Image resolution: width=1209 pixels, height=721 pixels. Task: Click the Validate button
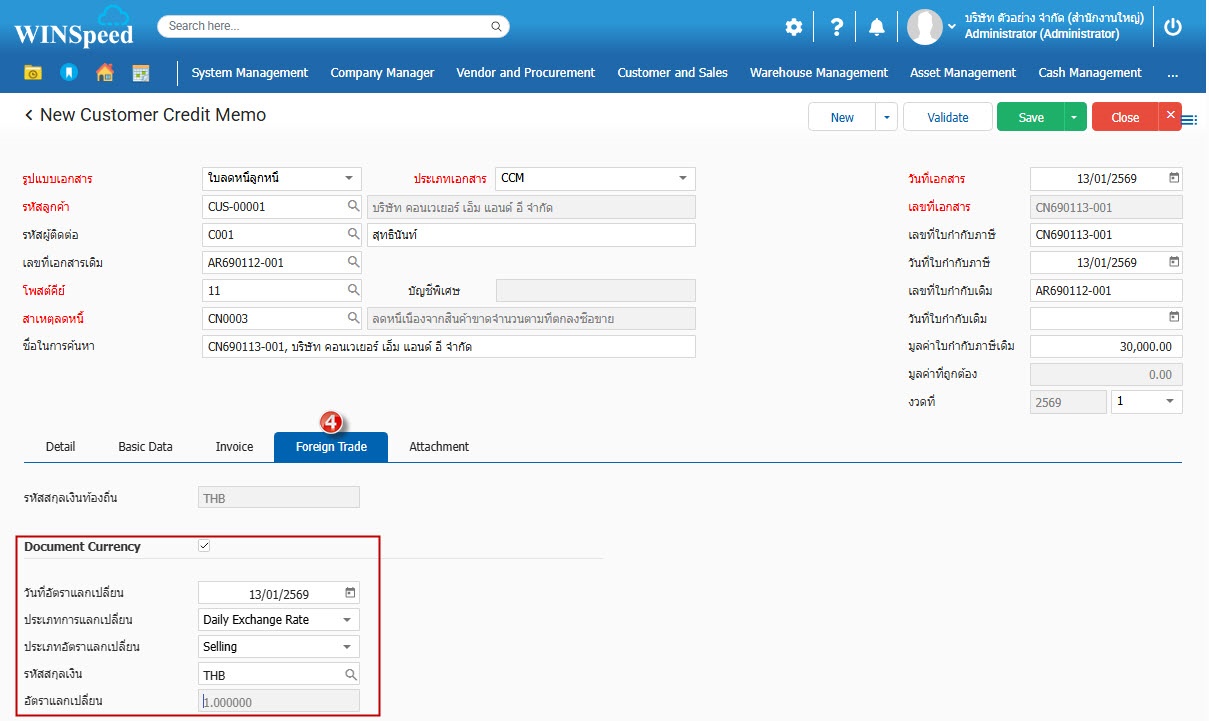click(x=947, y=117)
